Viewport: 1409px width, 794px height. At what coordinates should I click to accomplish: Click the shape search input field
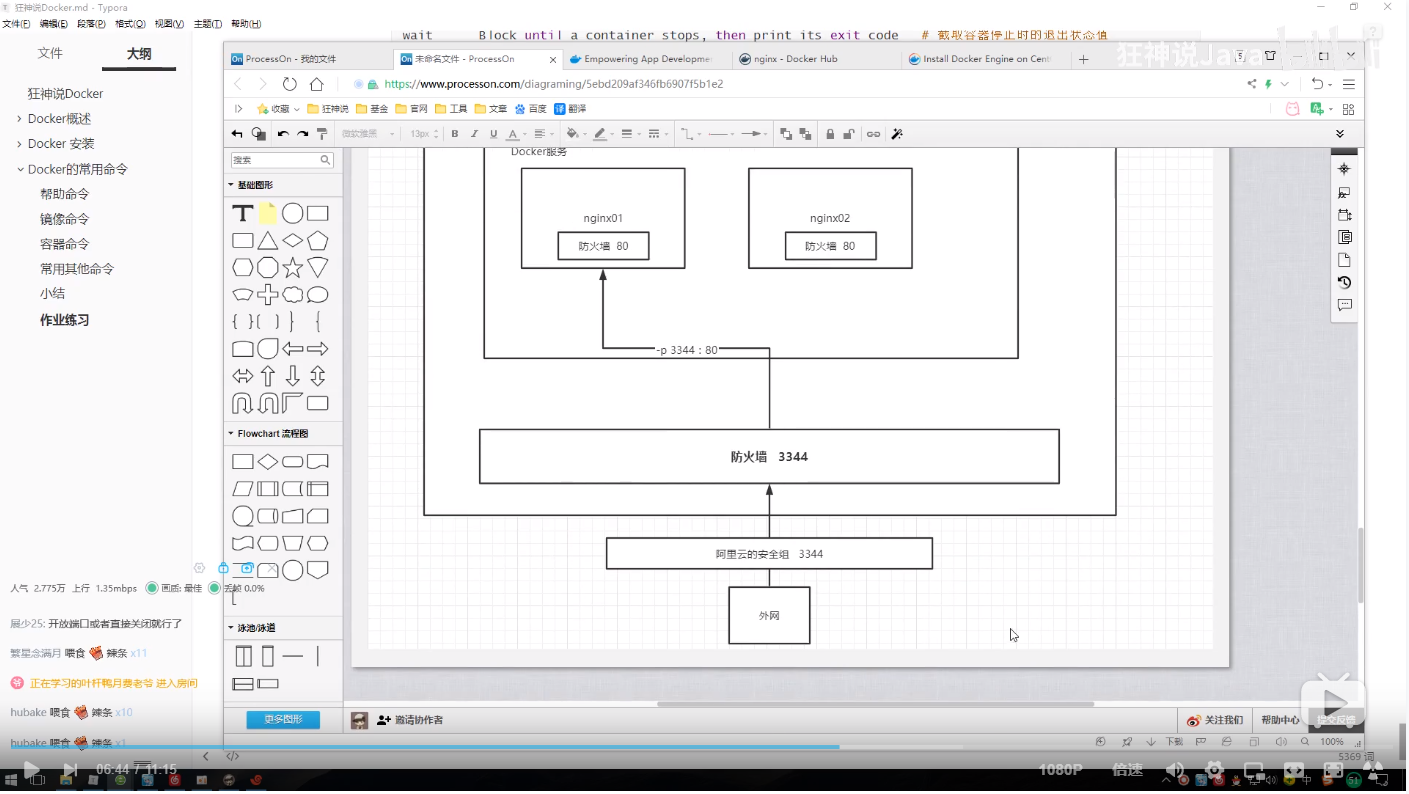[x=282, y=160]
